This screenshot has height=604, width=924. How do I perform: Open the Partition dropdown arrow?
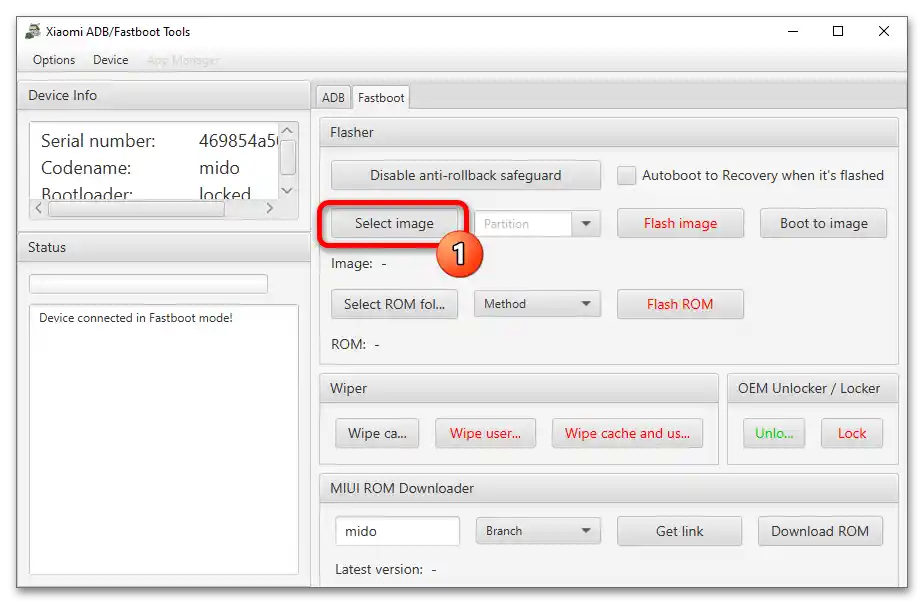(x=586, y=224)
